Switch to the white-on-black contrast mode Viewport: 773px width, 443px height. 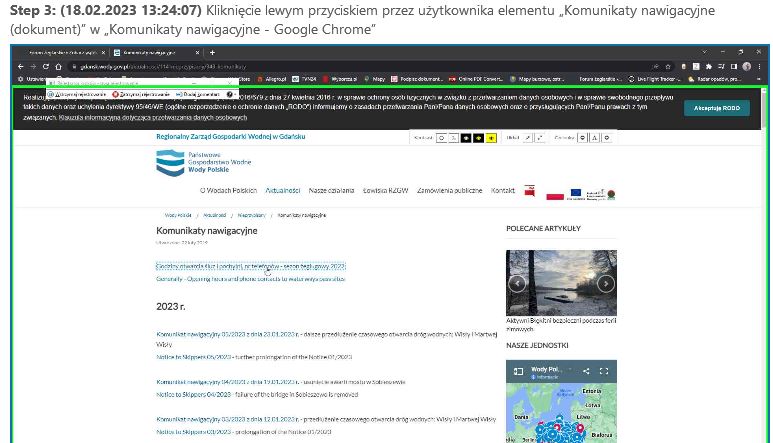pyautogui.click(x=465, y=137)
